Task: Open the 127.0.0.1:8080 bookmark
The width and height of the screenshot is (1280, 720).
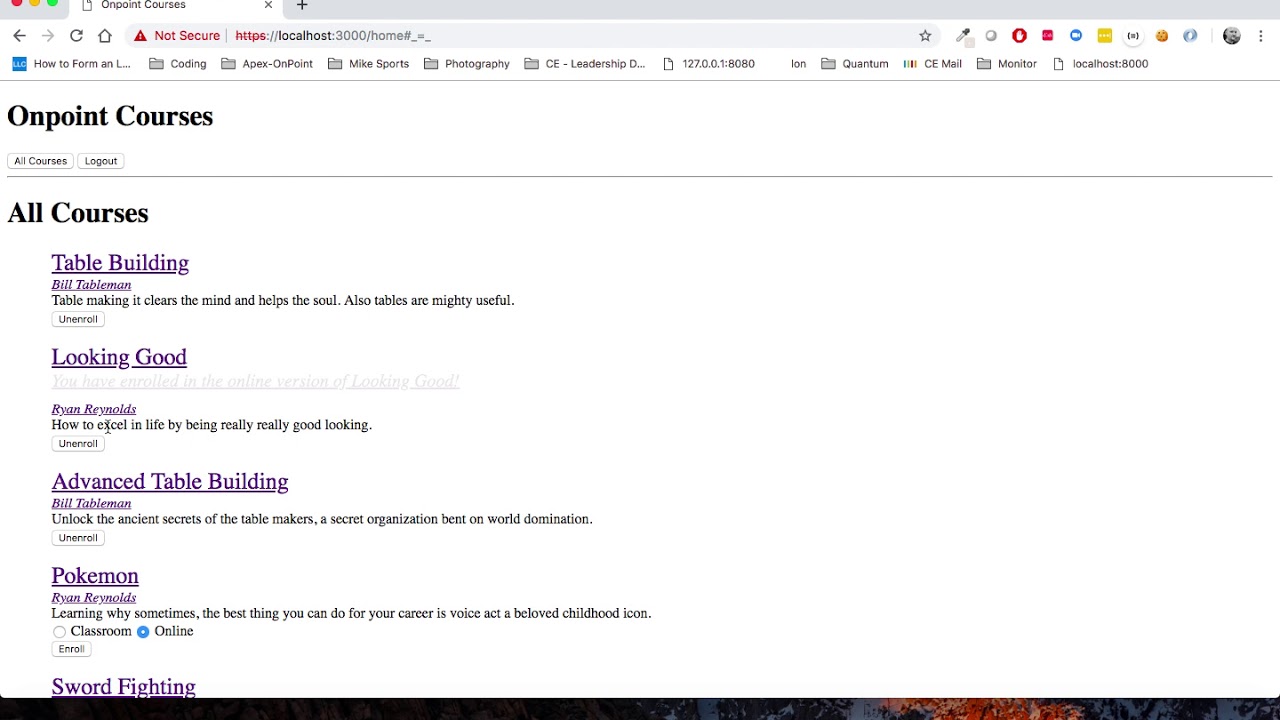Action: point(708,64)
